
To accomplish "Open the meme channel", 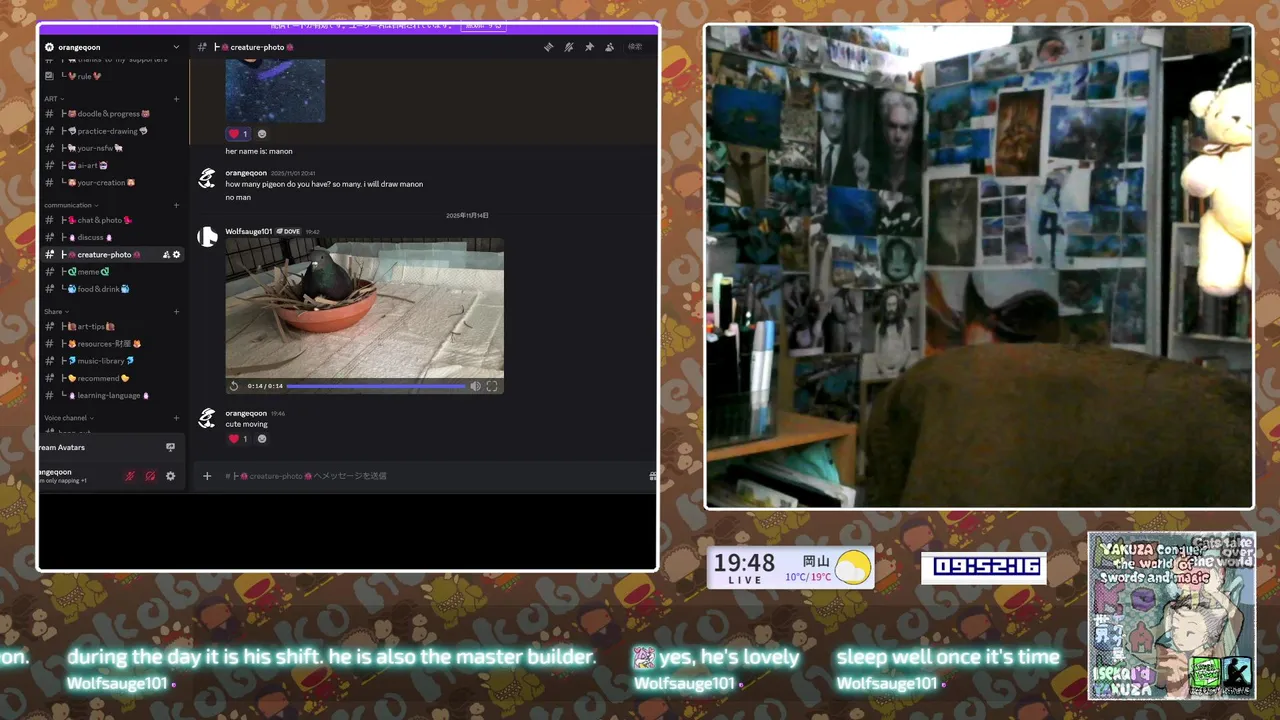I will tap(112, 272).
